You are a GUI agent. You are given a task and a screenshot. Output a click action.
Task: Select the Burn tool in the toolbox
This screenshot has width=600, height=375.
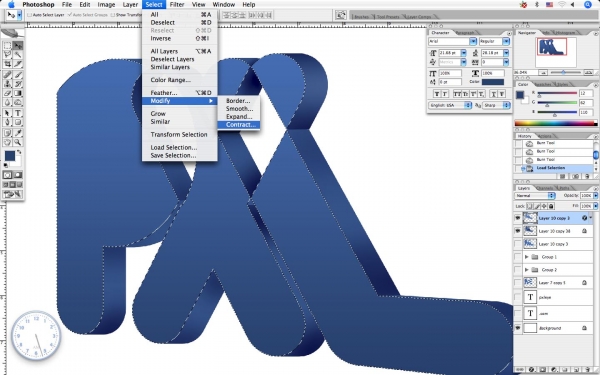click(18, 103)
